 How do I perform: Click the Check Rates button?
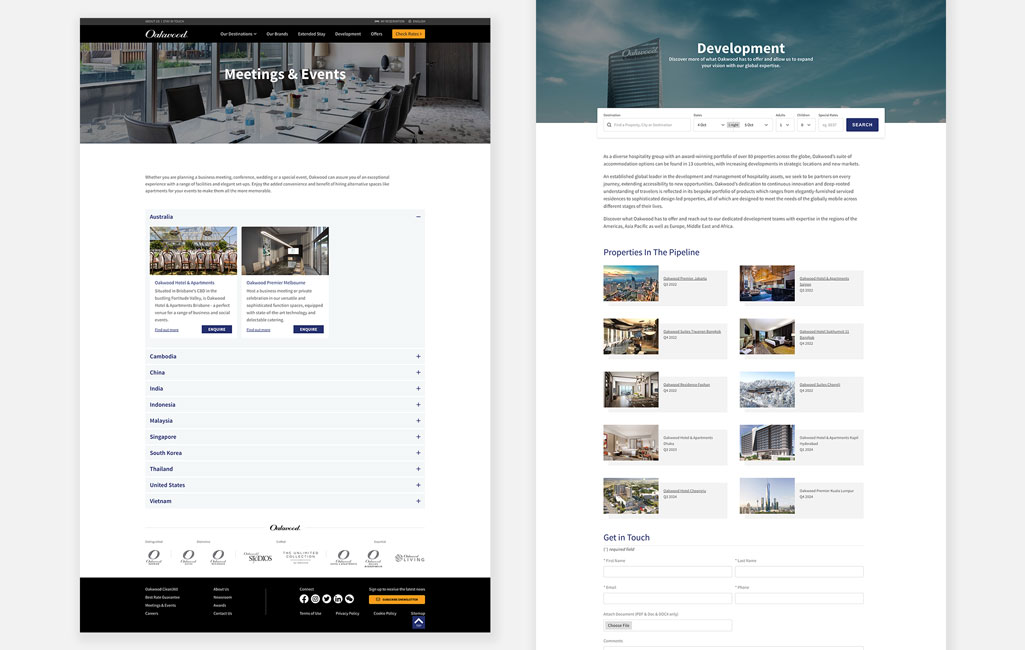coord(408,34)
